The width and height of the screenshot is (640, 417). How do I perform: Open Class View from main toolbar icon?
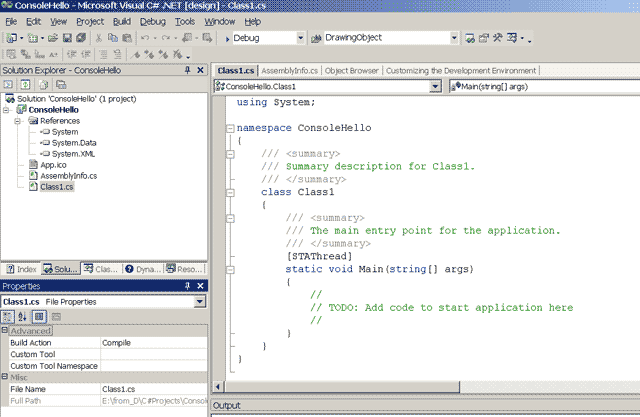tap(512, 38)
